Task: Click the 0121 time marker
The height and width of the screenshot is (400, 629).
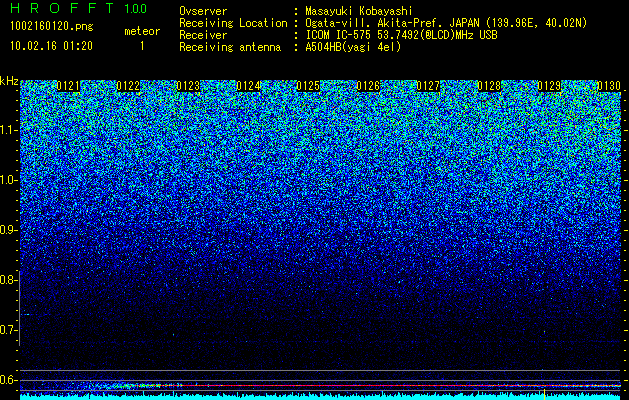Action: point(68,86)
